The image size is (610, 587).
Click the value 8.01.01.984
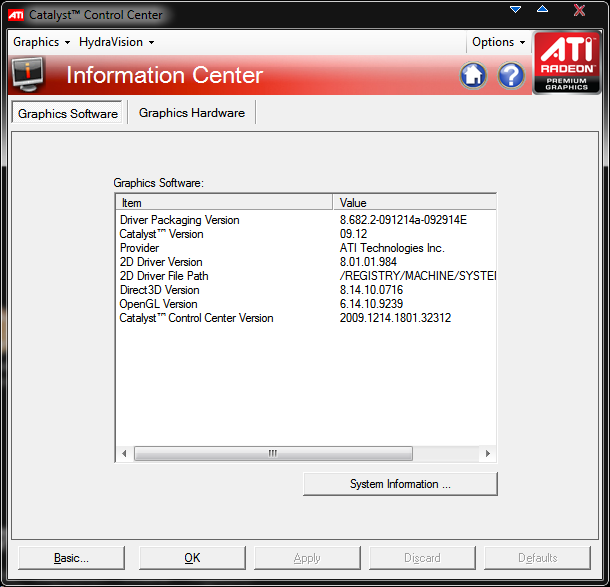368,262
